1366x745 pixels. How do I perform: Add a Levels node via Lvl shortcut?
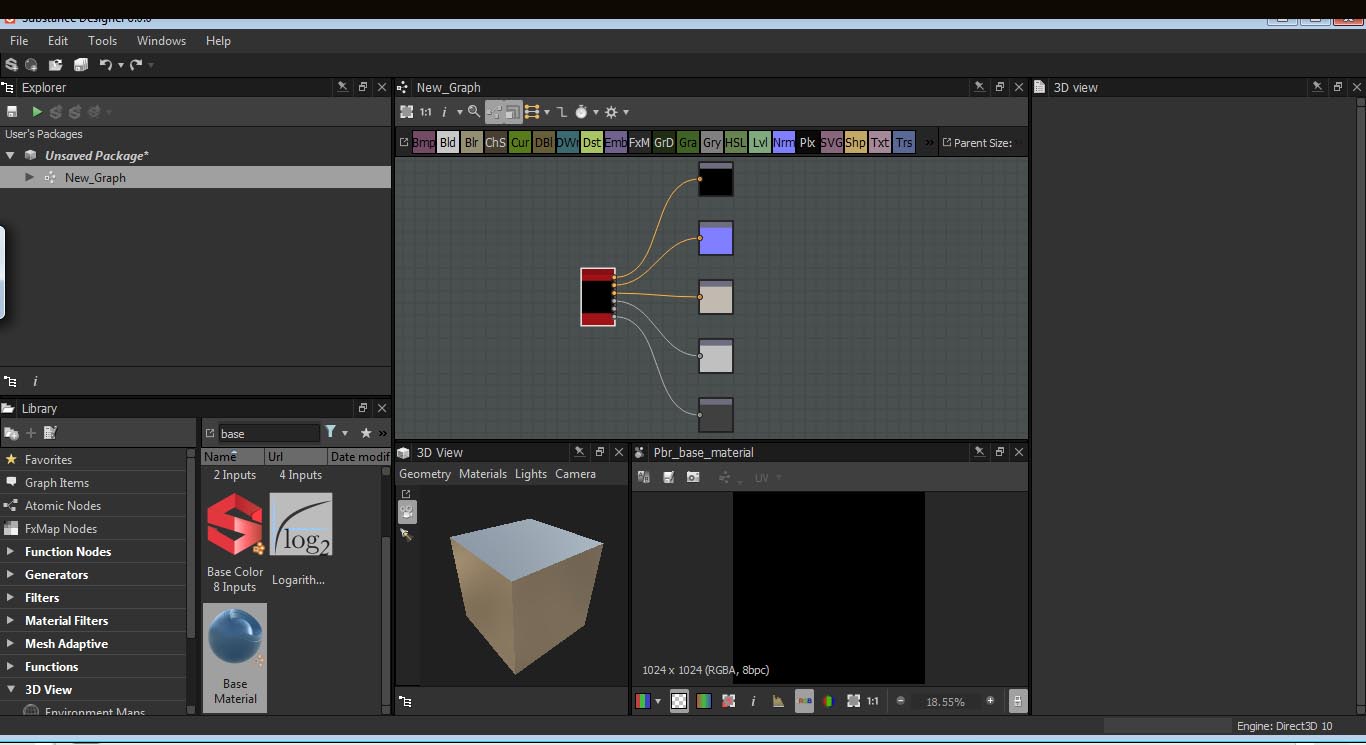(760, 143)
